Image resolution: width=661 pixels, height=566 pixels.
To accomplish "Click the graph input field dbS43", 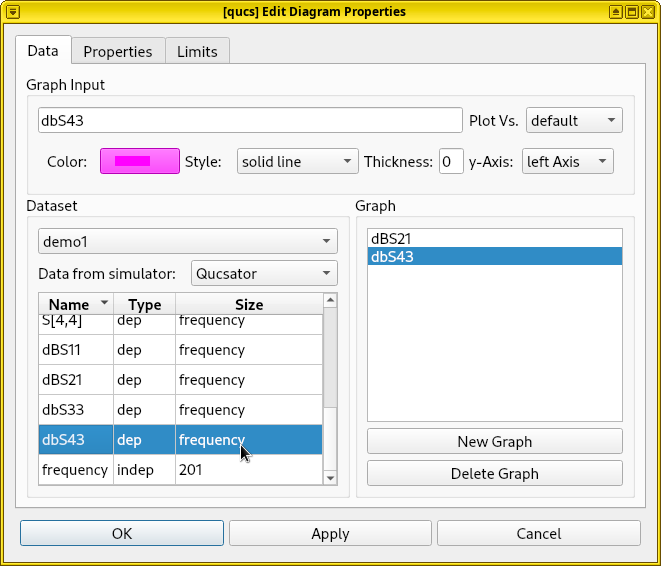I will tap(249, 121).
